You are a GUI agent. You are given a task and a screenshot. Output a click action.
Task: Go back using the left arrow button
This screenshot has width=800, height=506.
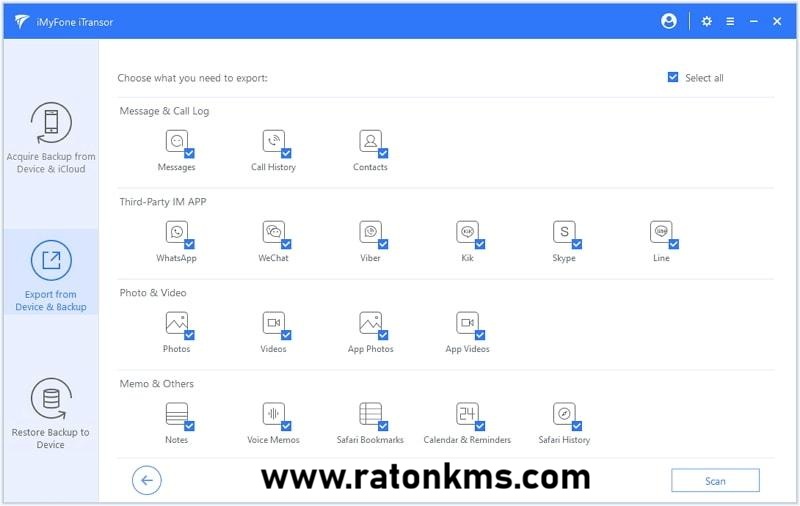(x=146, y=480)
